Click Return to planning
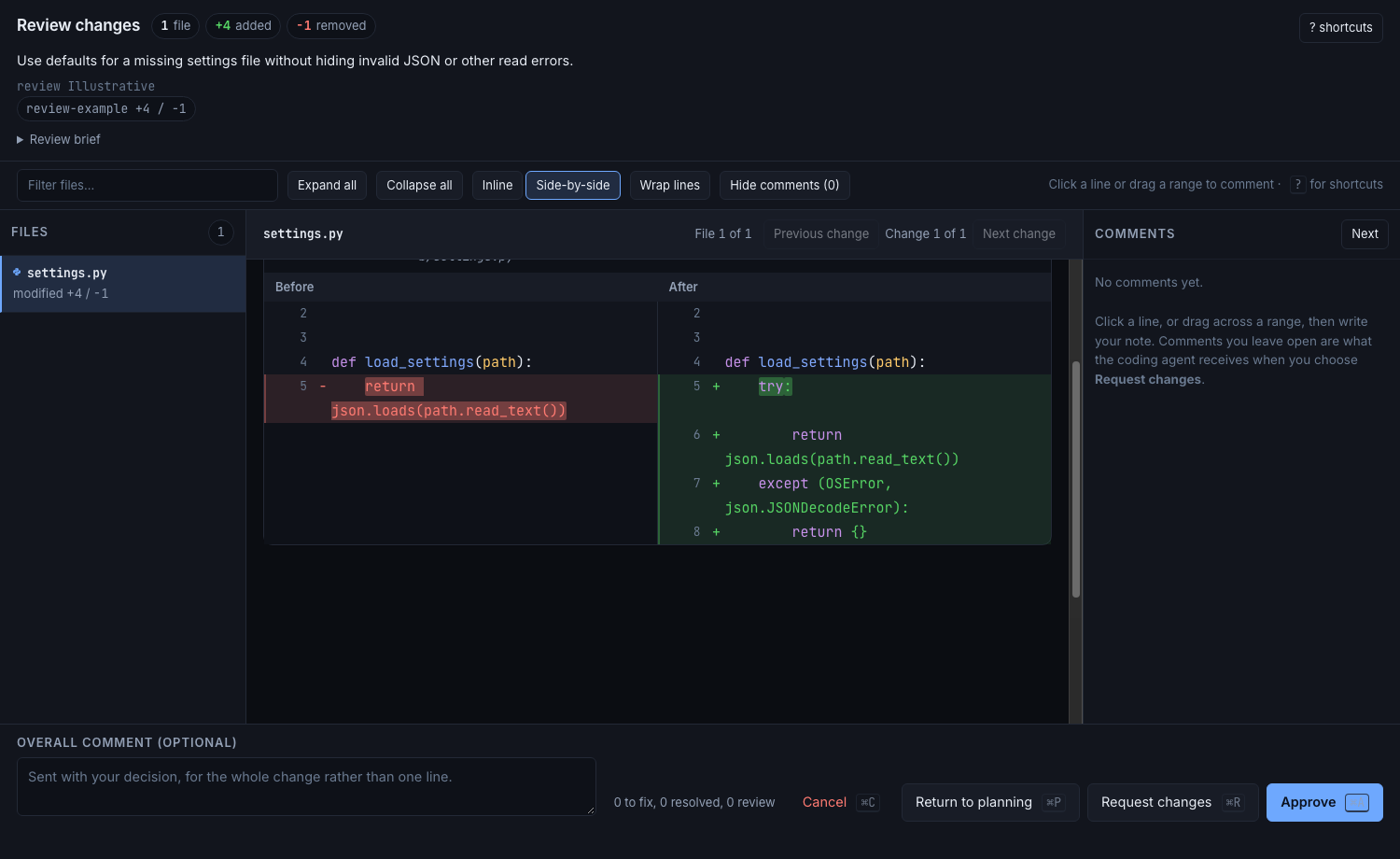This screenshot has width=1400, height=859. coord(990,802)
